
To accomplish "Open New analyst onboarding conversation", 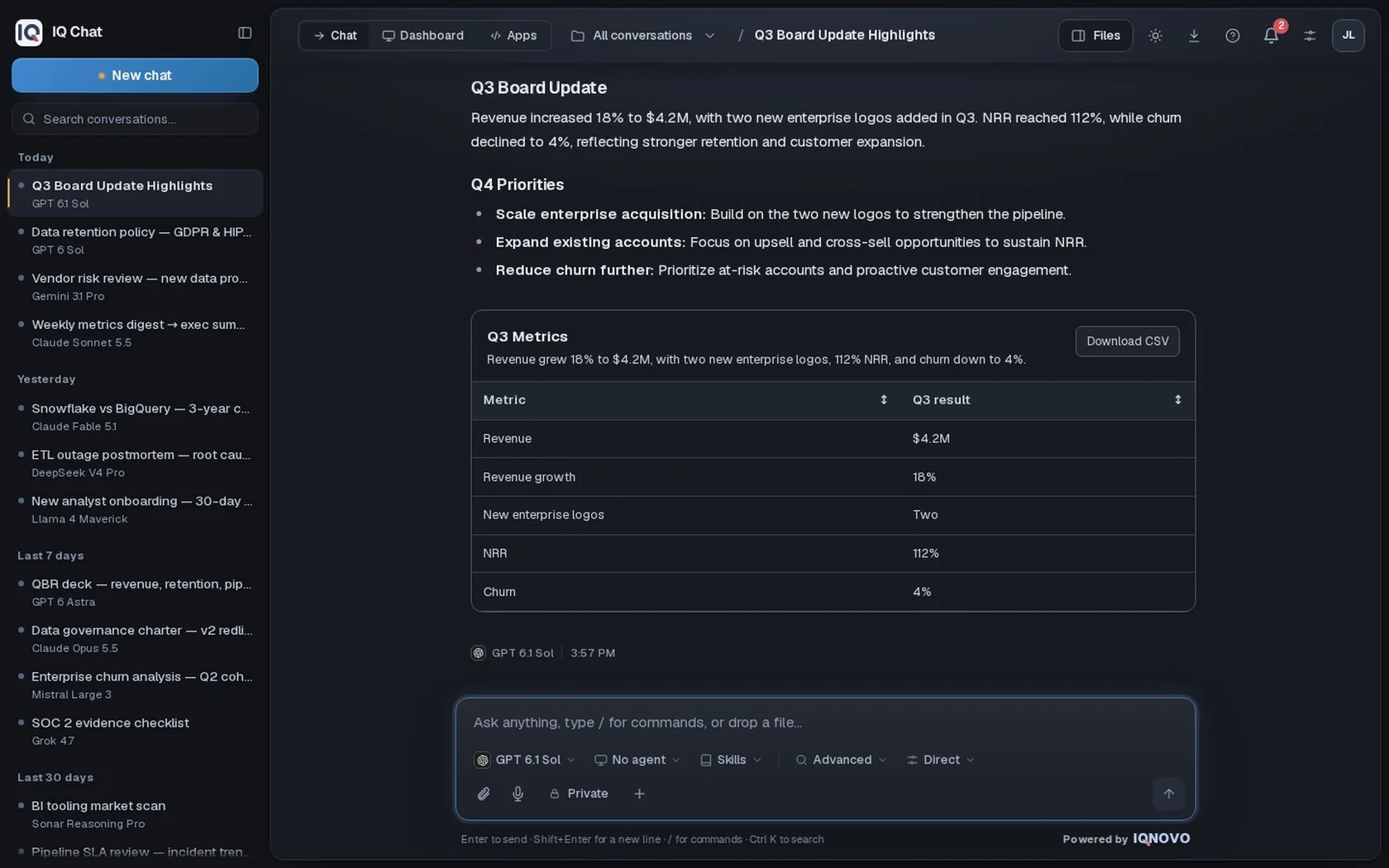I will point(135,509).
